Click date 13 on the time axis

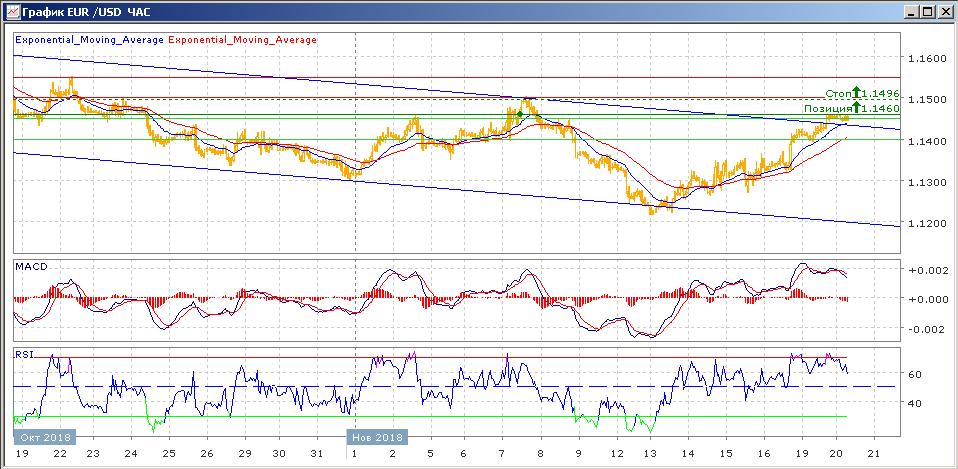pyautogui.click(x=649, y=453)
